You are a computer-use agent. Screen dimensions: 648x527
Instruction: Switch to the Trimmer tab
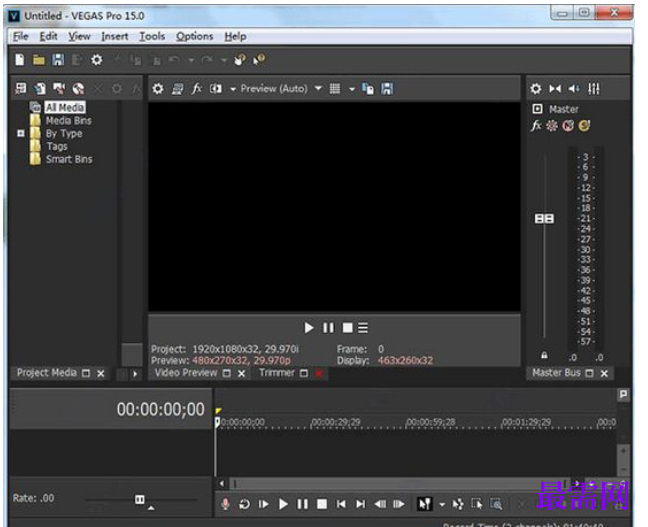(x=276, y=373)
